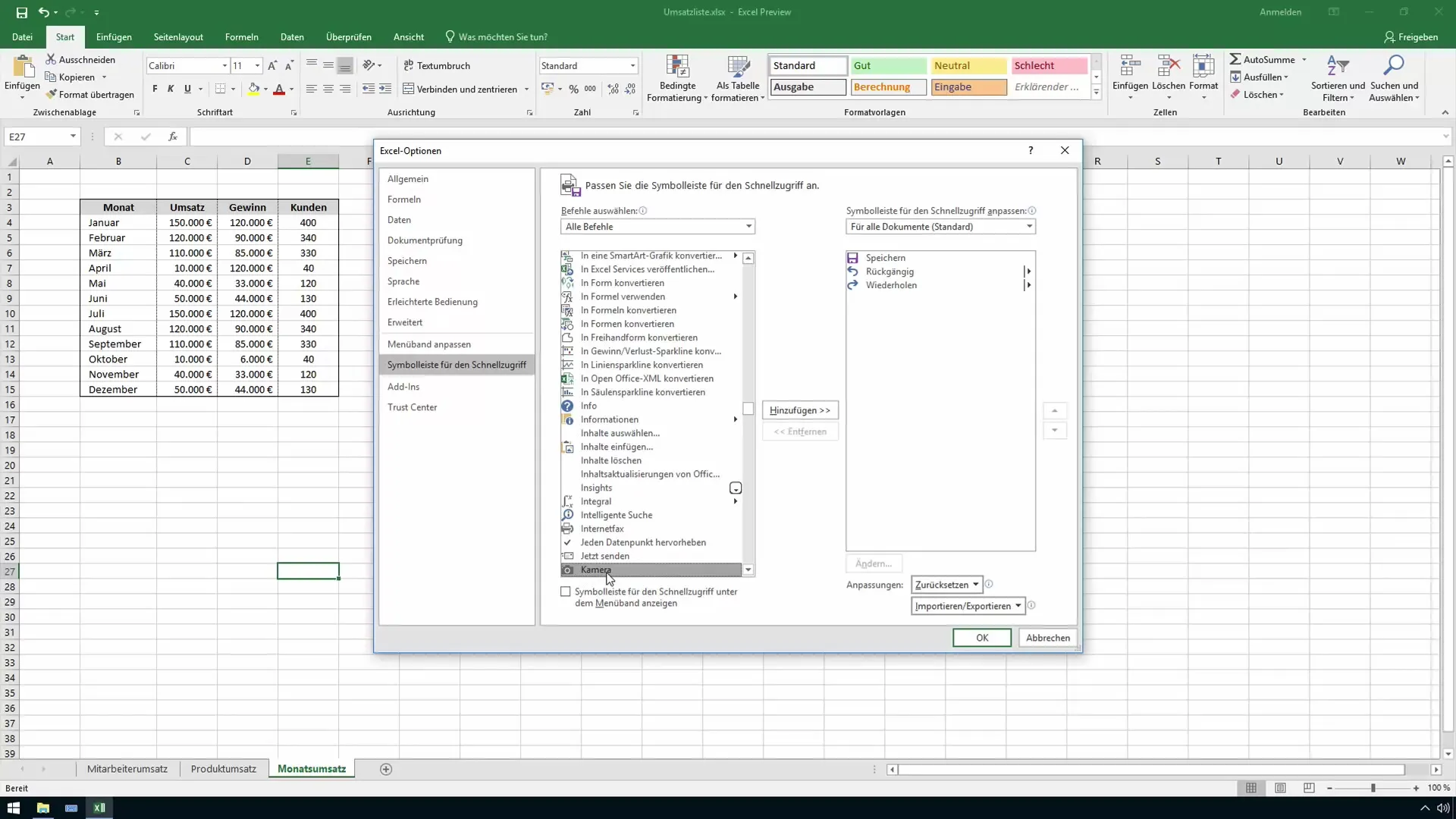Viewport: 1456px width, 819px height.
Task: Apply the Gut cell style
Action: (888, 66)
